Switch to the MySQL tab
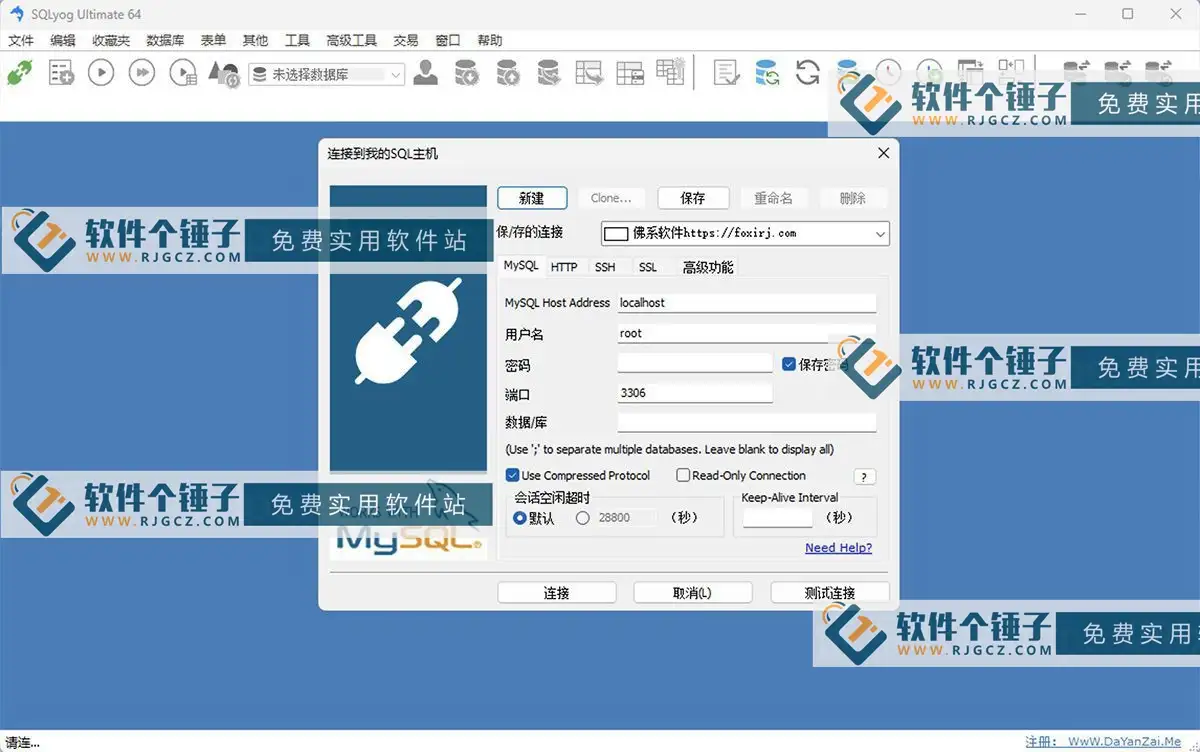1200x752 pixels. [521, 266]
